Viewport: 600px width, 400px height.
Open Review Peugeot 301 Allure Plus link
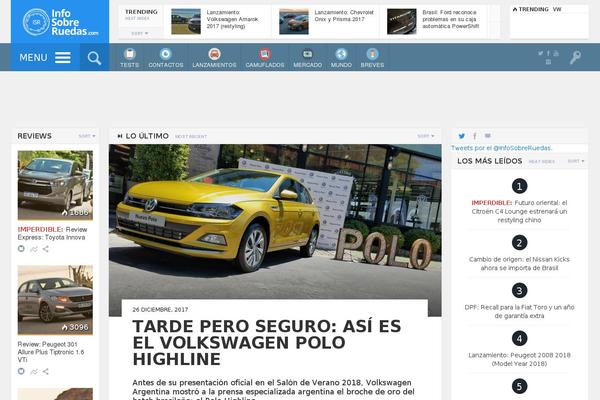tap(51, 352)
